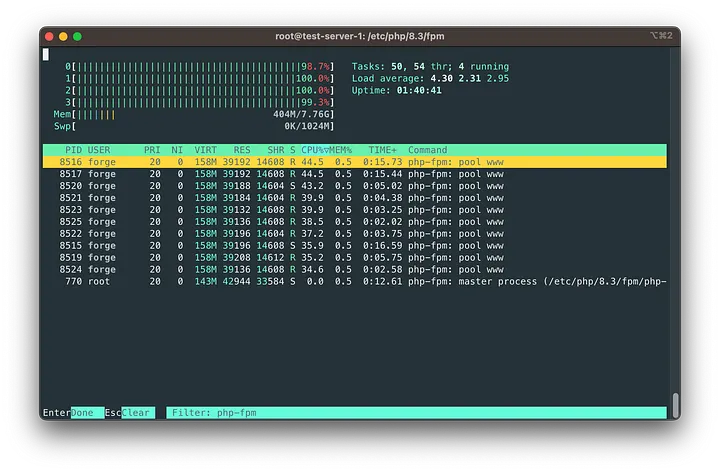Select the root php-fpm master process row
The height and width of the screenshot is (472, 720).
click(354, 281)
